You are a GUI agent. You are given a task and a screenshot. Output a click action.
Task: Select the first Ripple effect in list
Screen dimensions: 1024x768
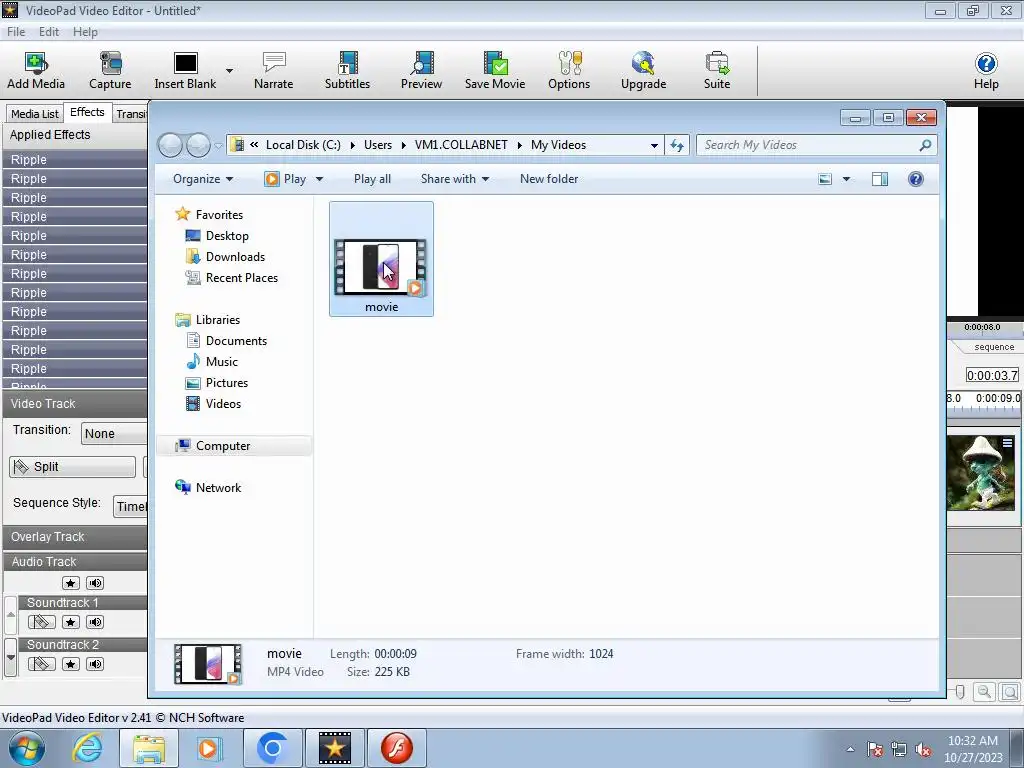point(74,159)
